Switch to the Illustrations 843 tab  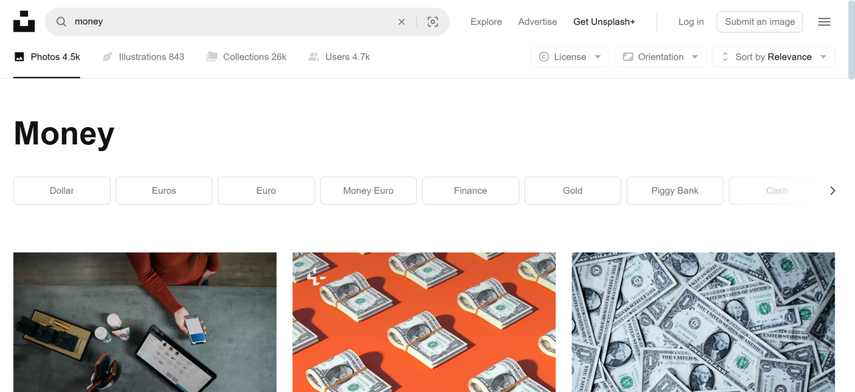tap(143, 57)
